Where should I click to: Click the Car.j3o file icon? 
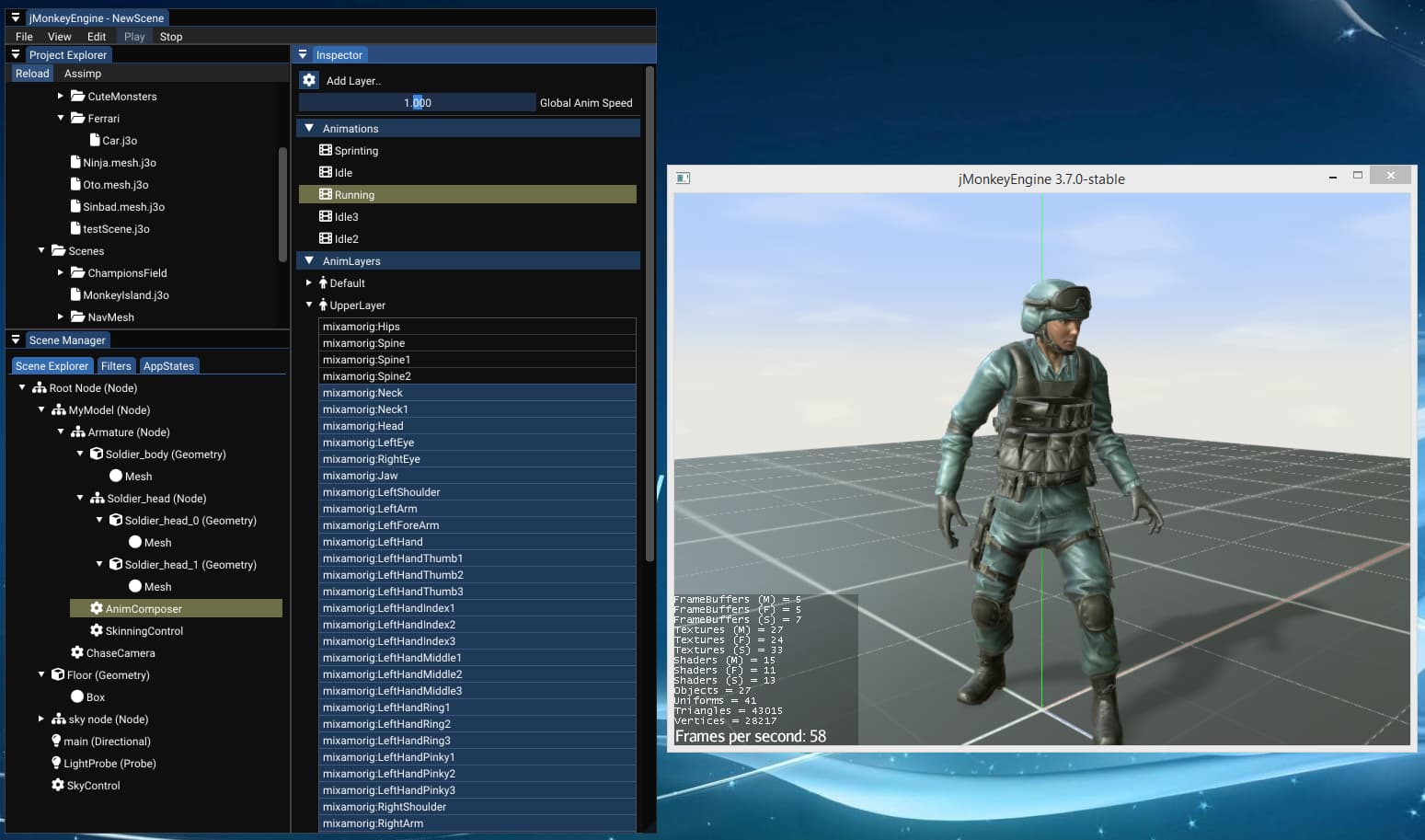pos(95,140)
